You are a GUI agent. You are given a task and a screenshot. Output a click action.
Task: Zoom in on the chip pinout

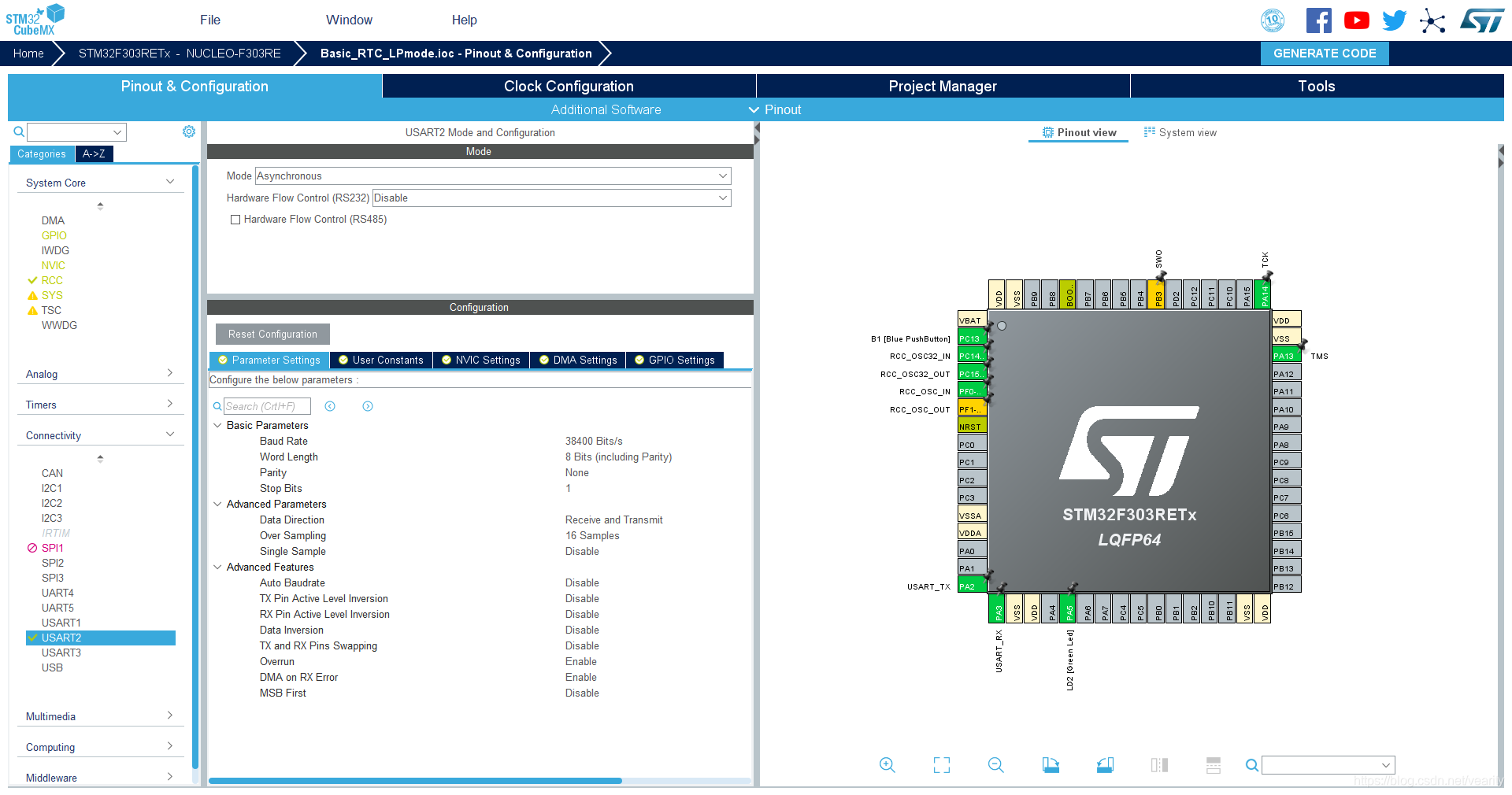(x=888, y=765)
